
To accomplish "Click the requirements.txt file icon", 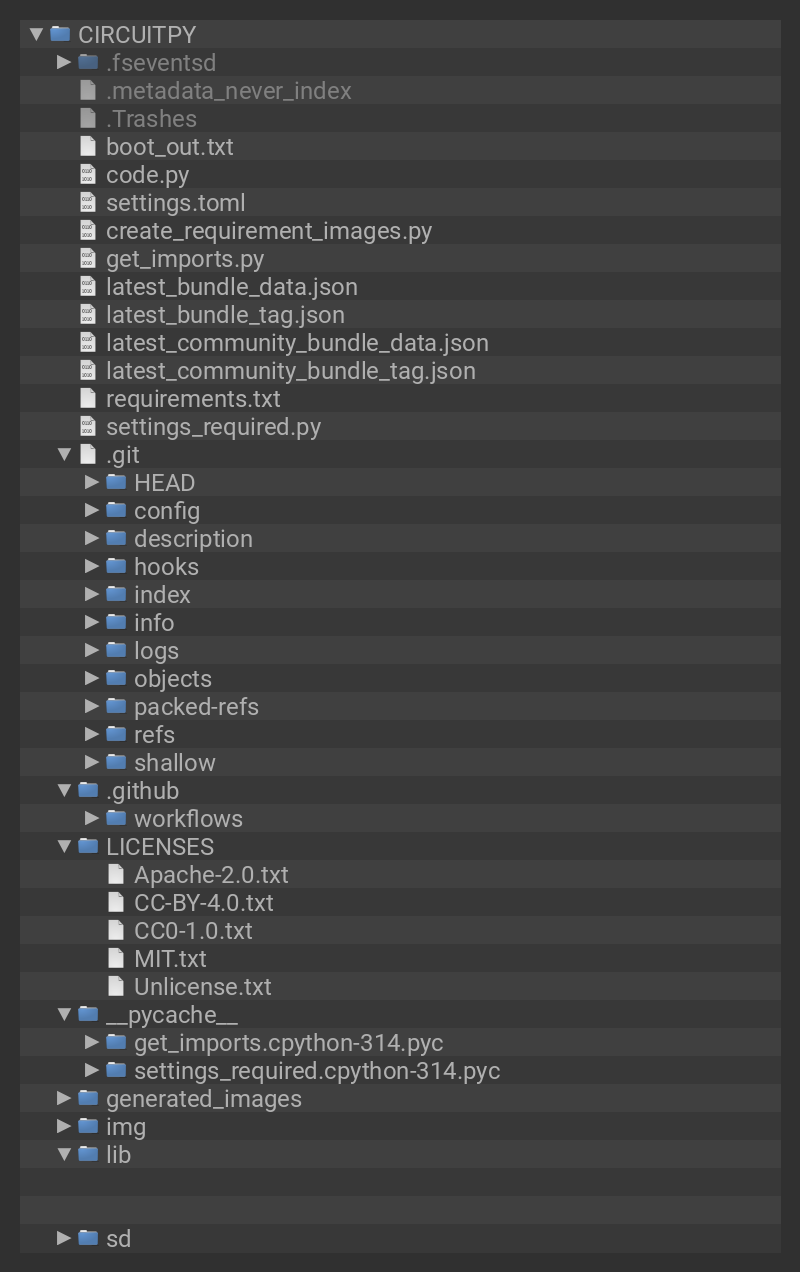I will [88, 399].
